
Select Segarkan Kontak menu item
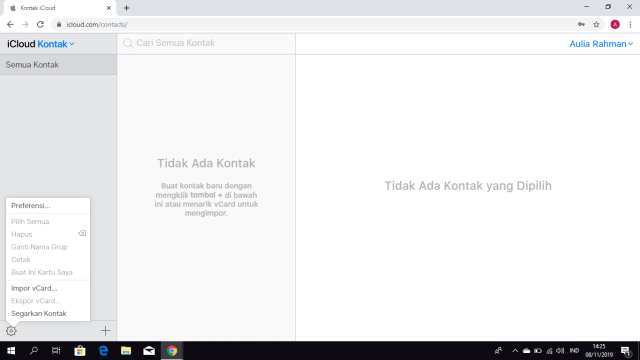tap(48, 313)
